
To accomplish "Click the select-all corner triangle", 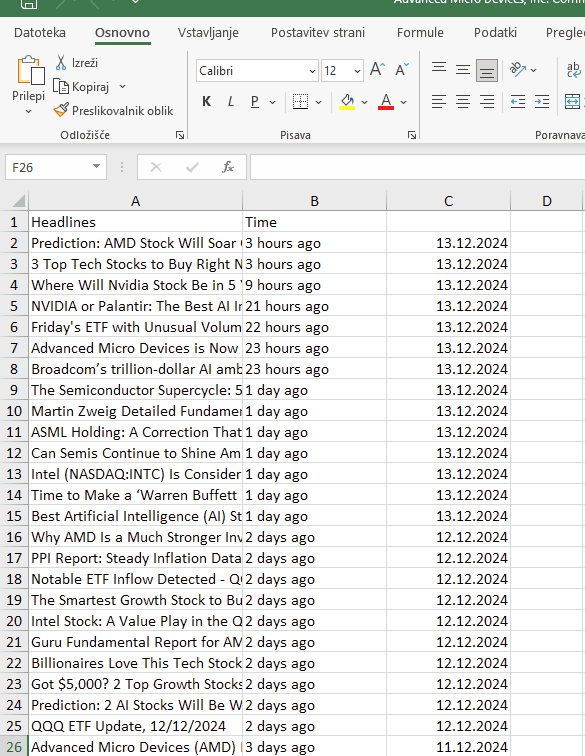I will point(18,201).
